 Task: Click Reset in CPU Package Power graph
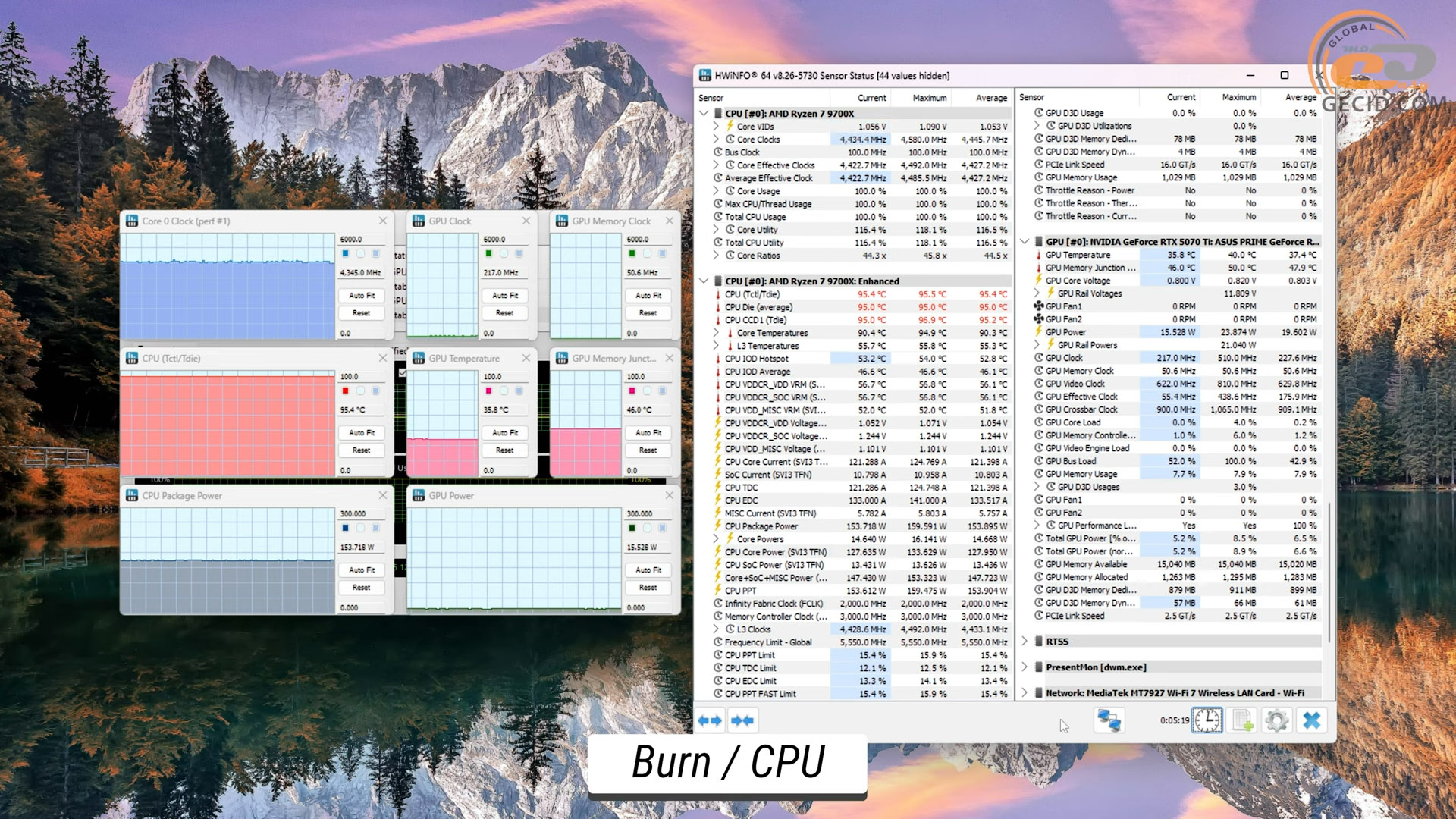pyautogui.click(x=362, y=588)
